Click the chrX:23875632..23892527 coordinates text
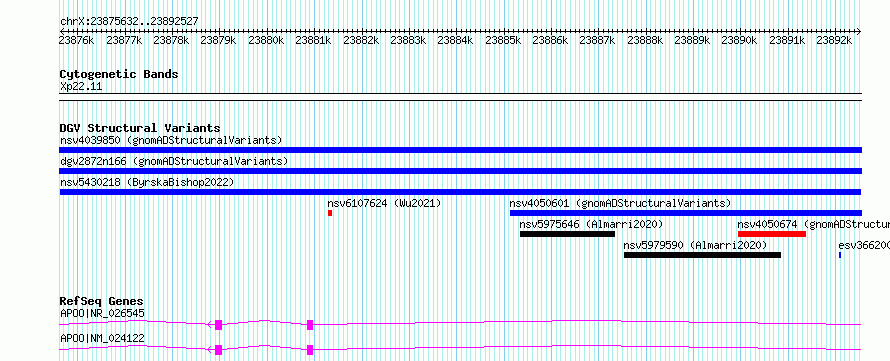890x361 pixels. (129, 21)
